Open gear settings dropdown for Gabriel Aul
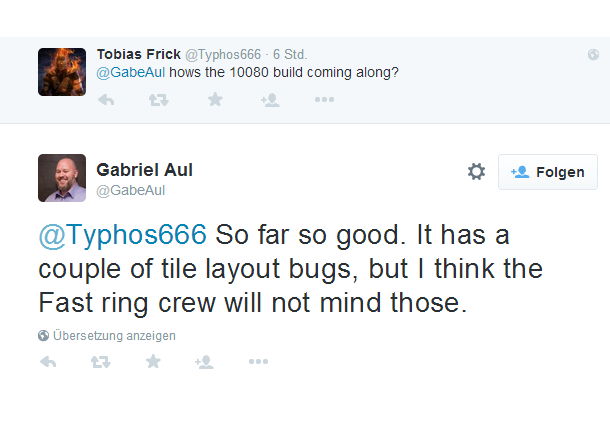 476,172
